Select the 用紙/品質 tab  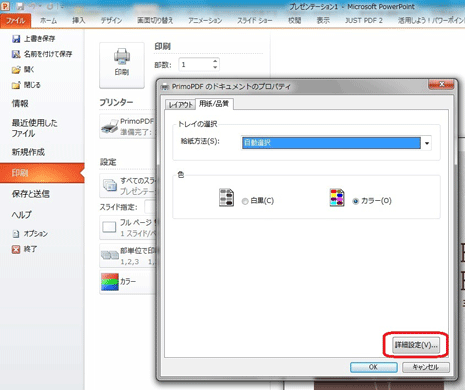[214, 104]
